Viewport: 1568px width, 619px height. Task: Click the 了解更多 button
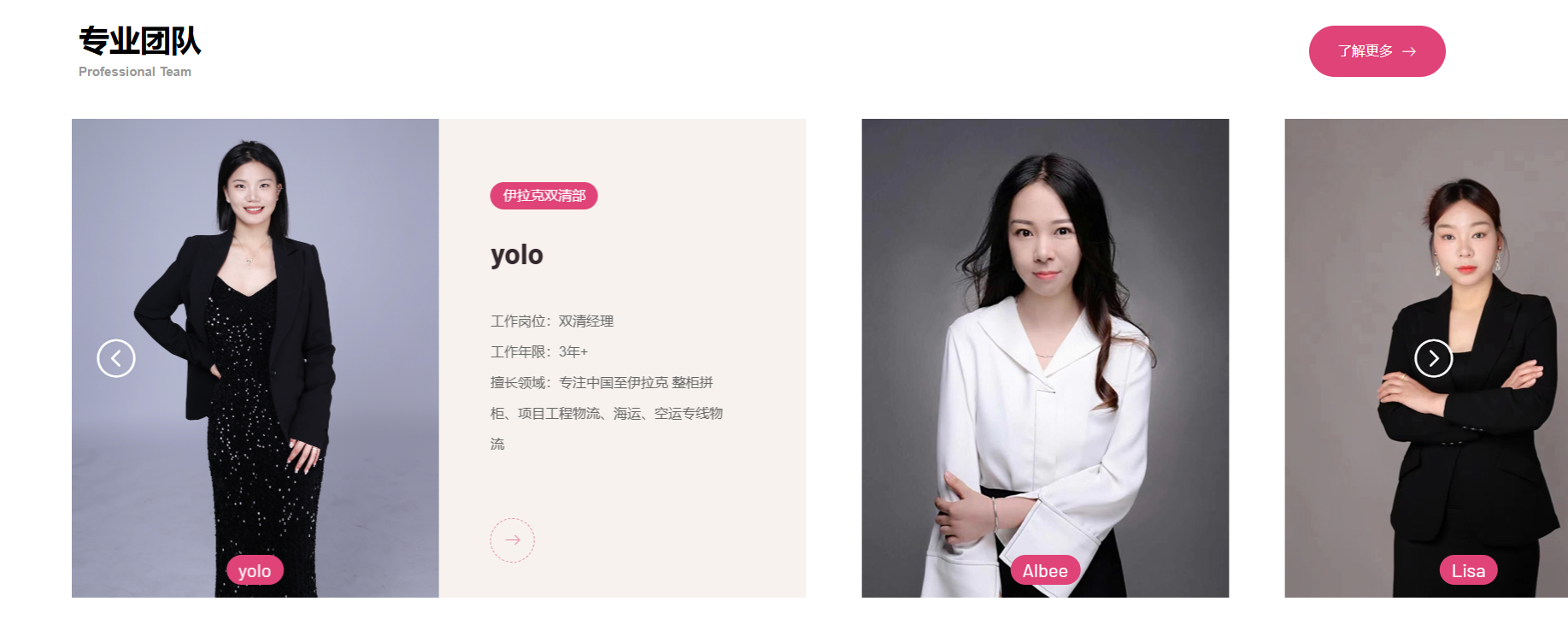[1377, 51]
